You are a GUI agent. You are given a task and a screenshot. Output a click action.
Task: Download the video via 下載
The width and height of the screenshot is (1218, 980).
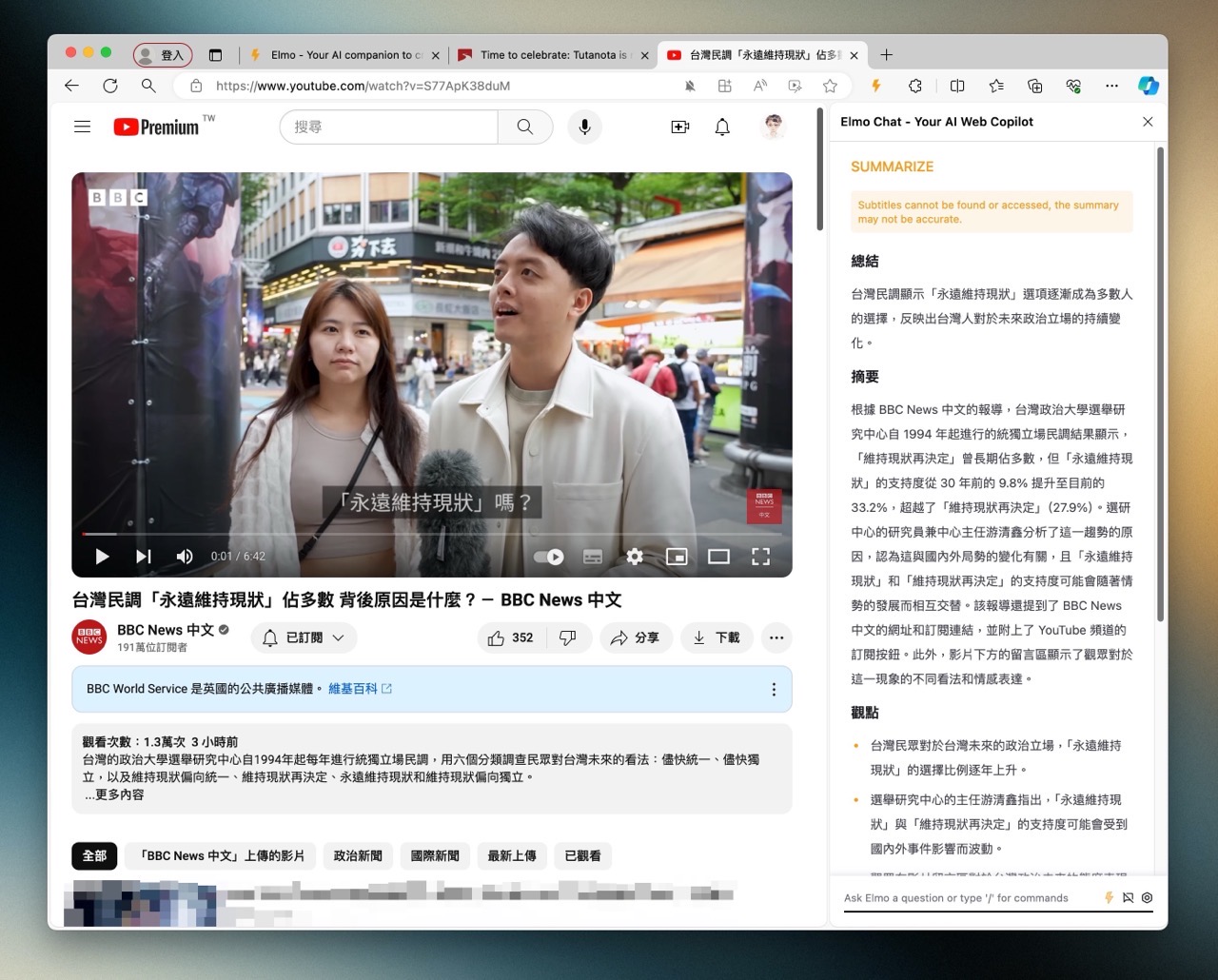(717, 637)
